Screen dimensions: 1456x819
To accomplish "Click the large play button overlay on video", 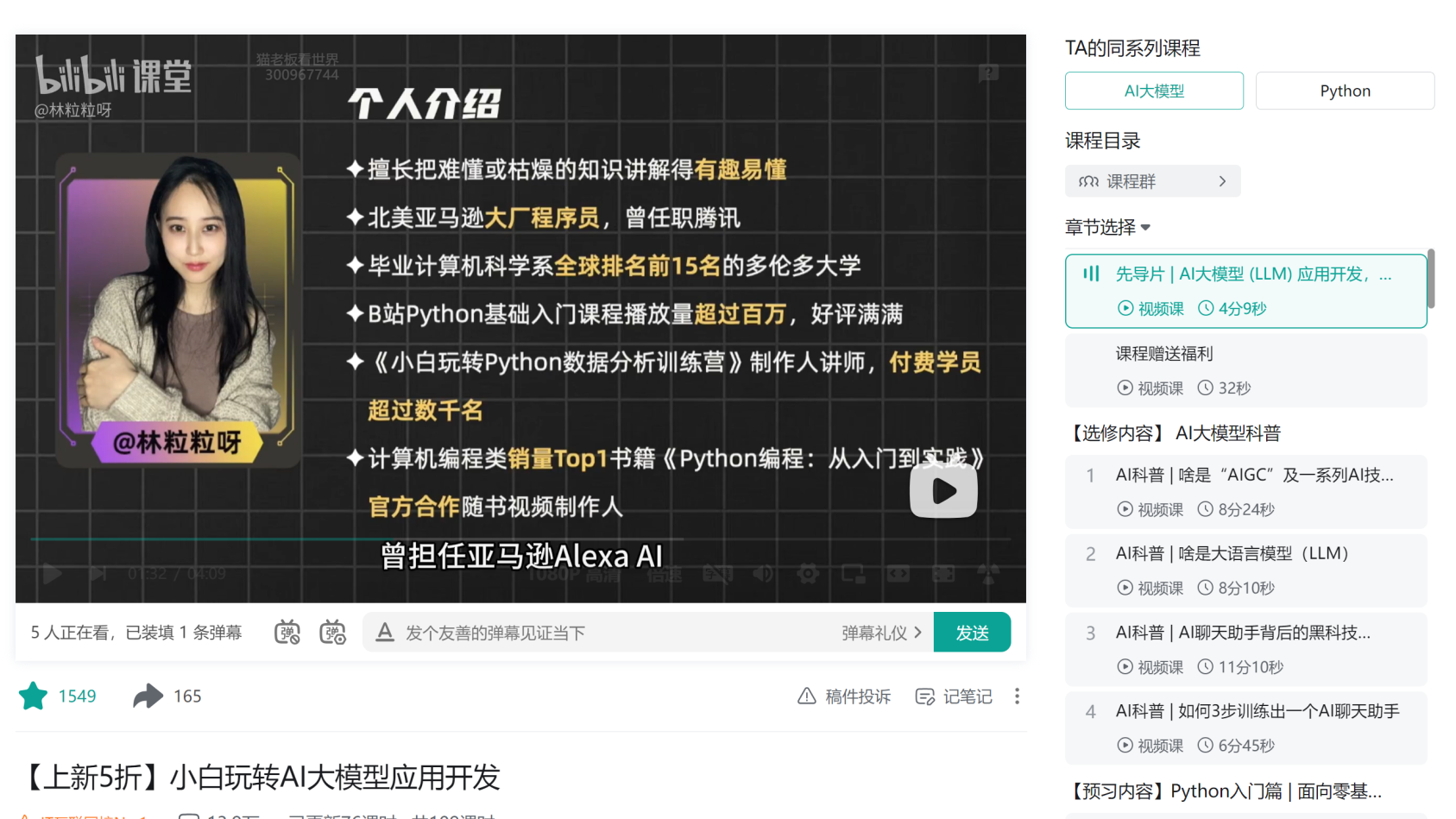I will (943, 491).
